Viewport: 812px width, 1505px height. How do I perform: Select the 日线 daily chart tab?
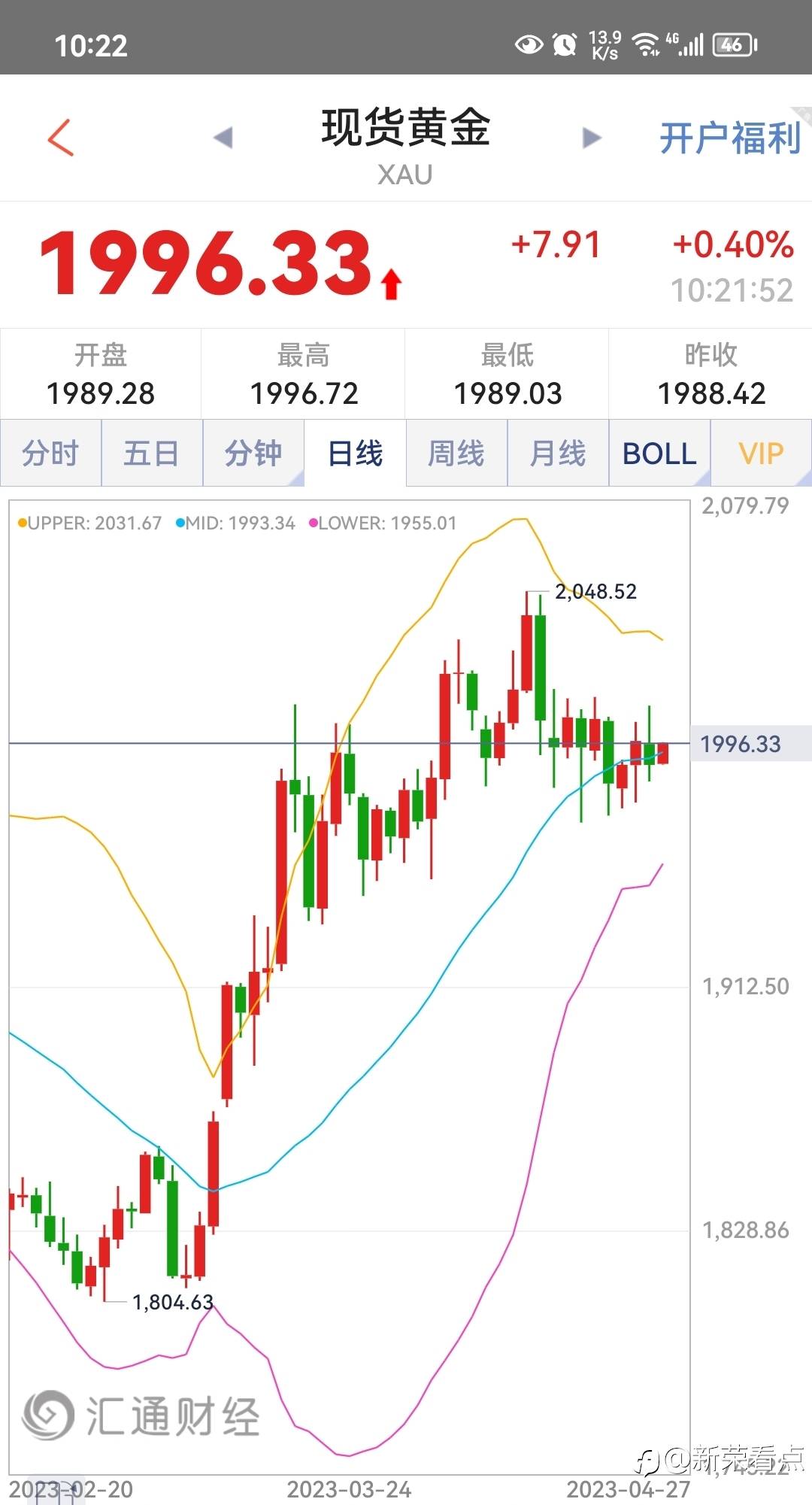(x=355, y=454)
